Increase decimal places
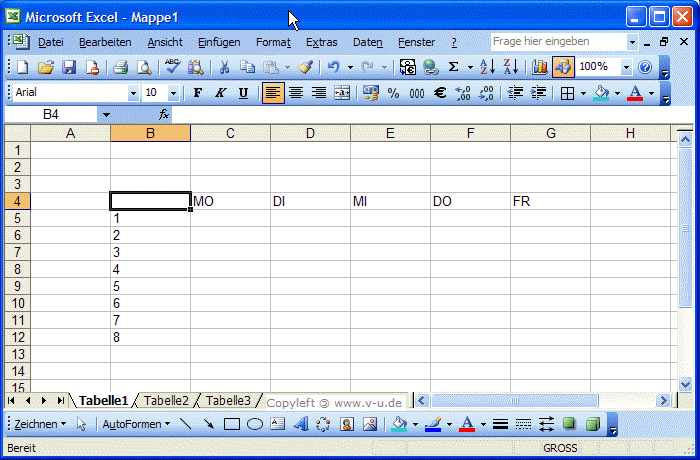 pyautogui.click(x=463, y=93)
